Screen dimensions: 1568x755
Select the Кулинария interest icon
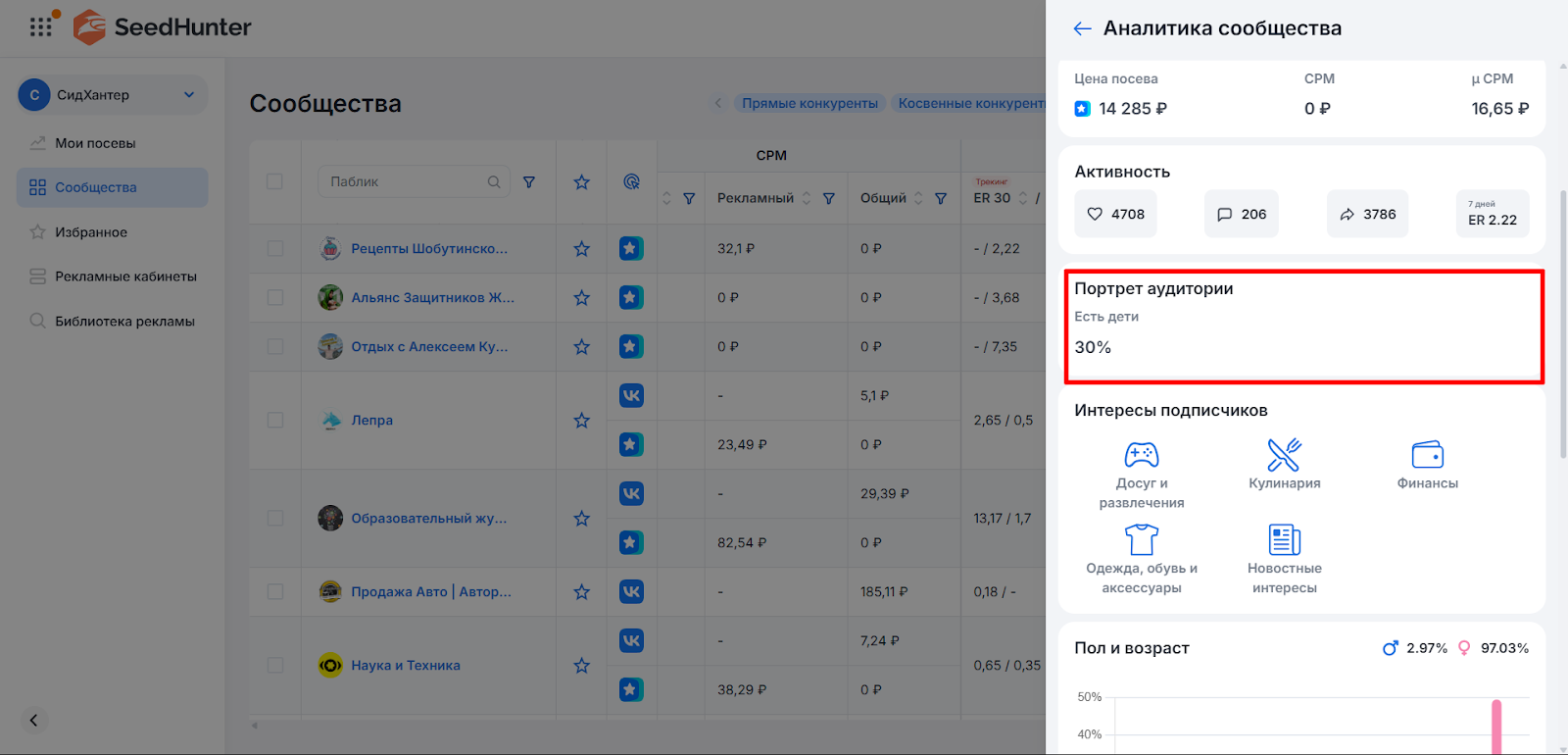(1284, 455)
